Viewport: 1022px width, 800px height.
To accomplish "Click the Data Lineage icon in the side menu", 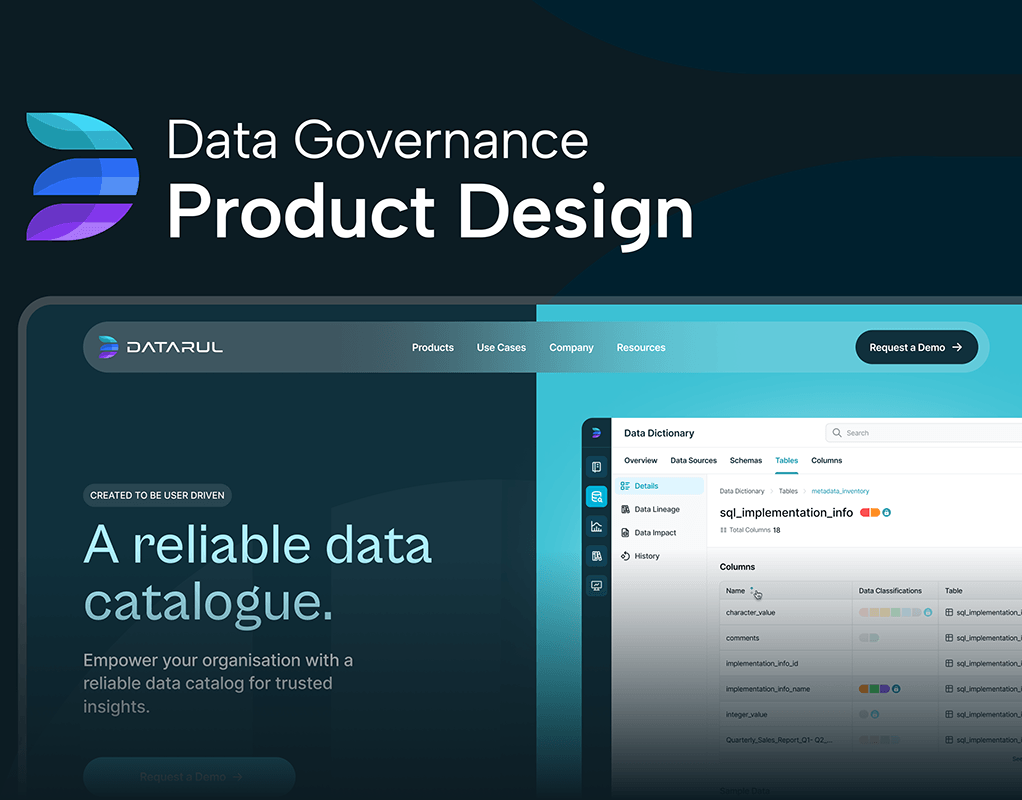I will (x=625, y=509).
